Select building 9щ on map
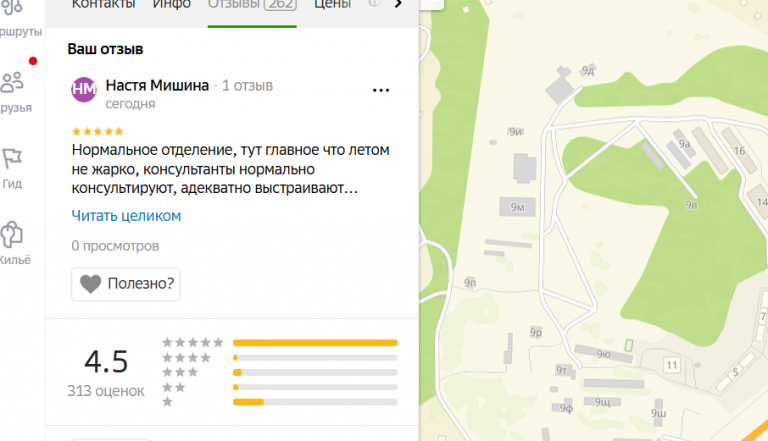The image size is (768, 441). point(602,402)
